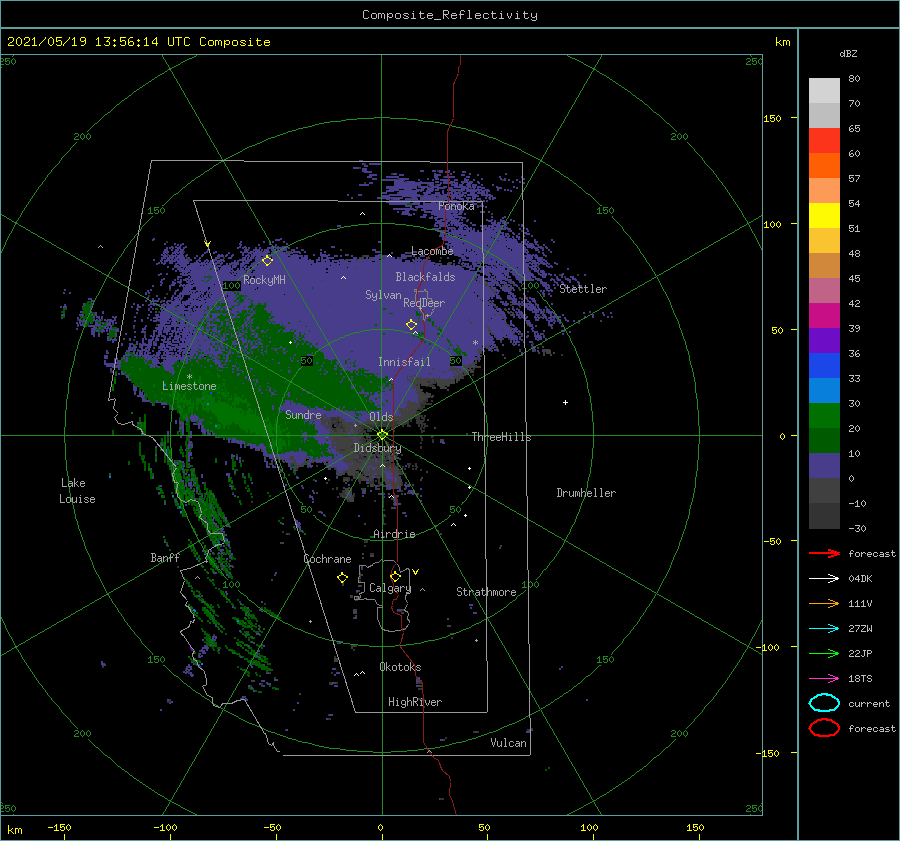Click the Strathmore label
This screenshot has width=900, height=841.
[x=486, y=592]
